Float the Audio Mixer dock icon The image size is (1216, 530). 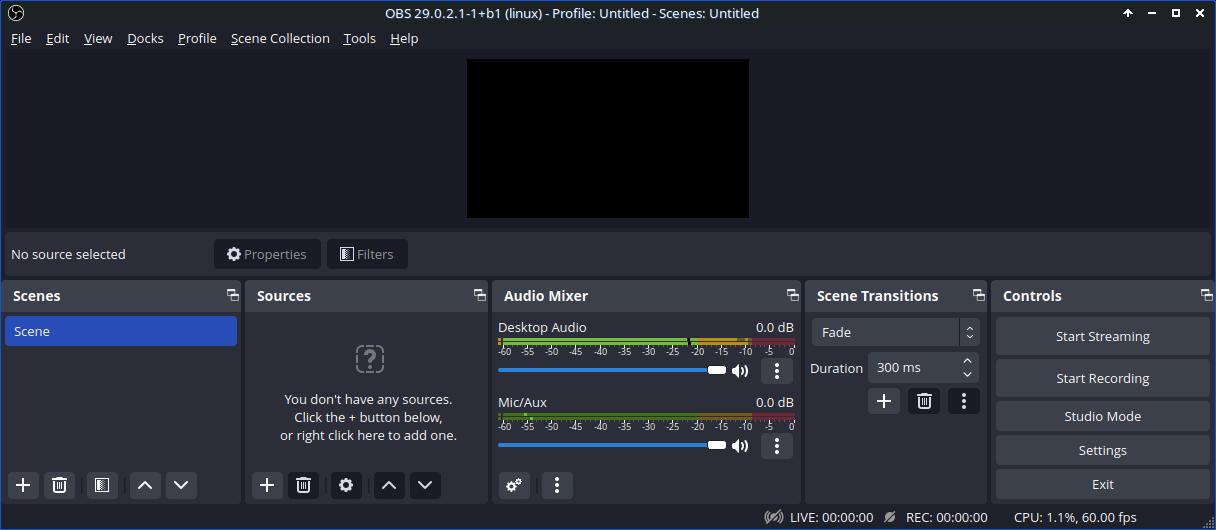point(792,295)
